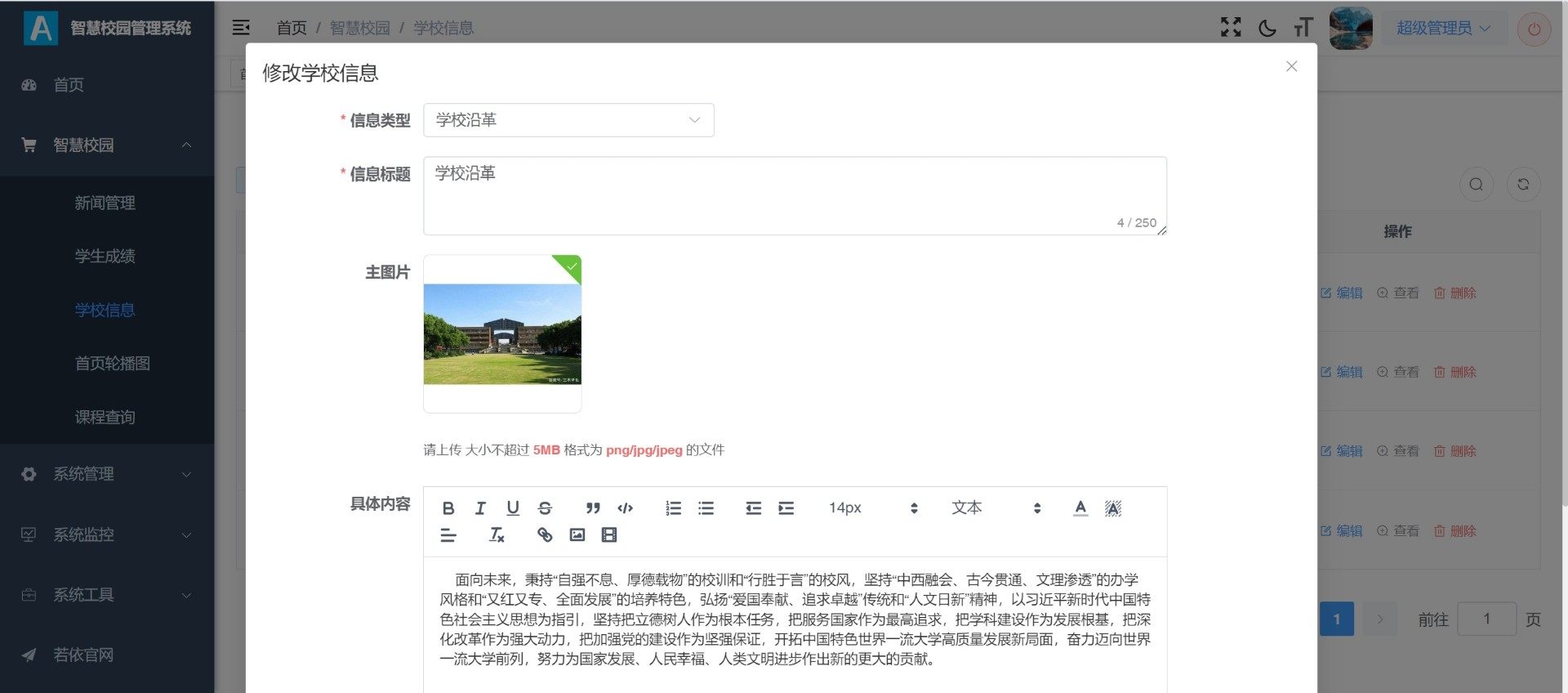
Task: Apply bold formatting in the editor
Action: point(448,508)
